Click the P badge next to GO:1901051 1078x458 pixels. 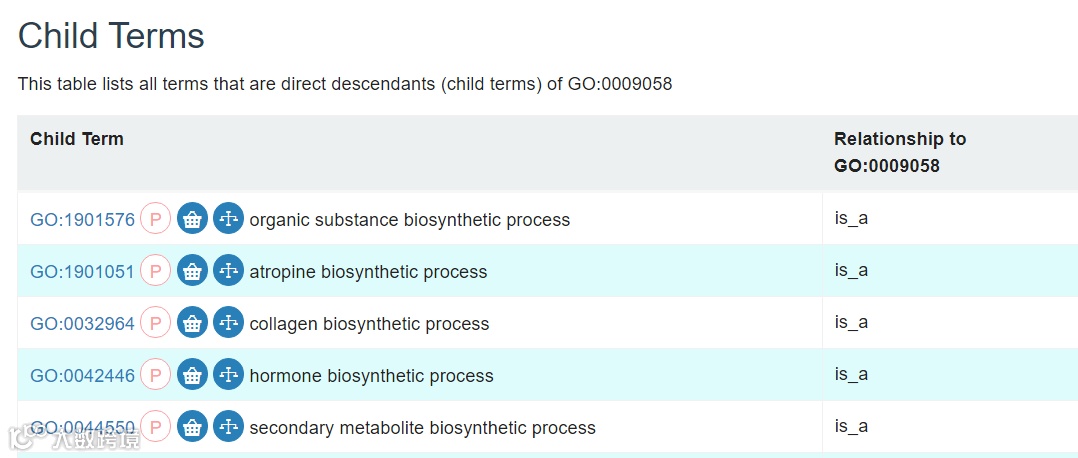[155, 271]
